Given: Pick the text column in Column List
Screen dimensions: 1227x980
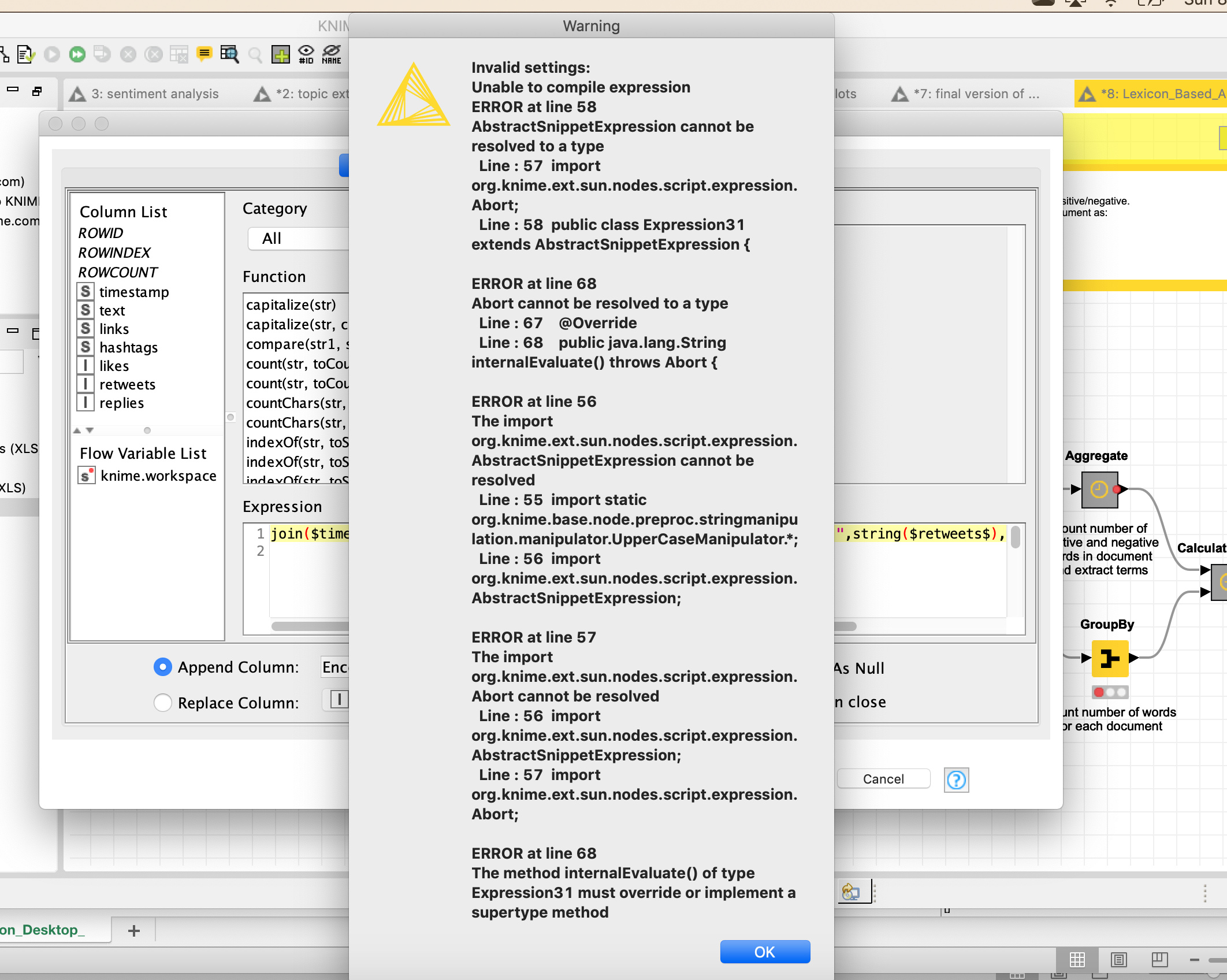Looking at the screenshot, I should coord(111,310).
